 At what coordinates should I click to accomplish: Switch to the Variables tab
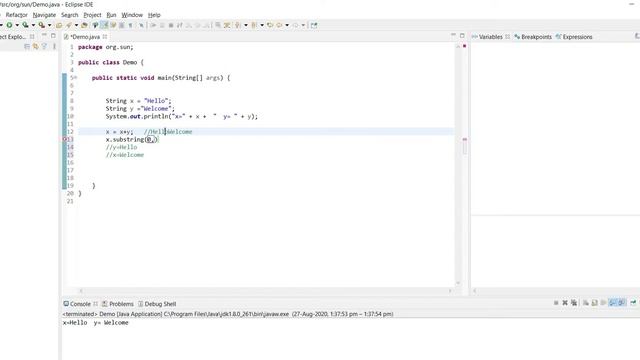tap(490, 37)
